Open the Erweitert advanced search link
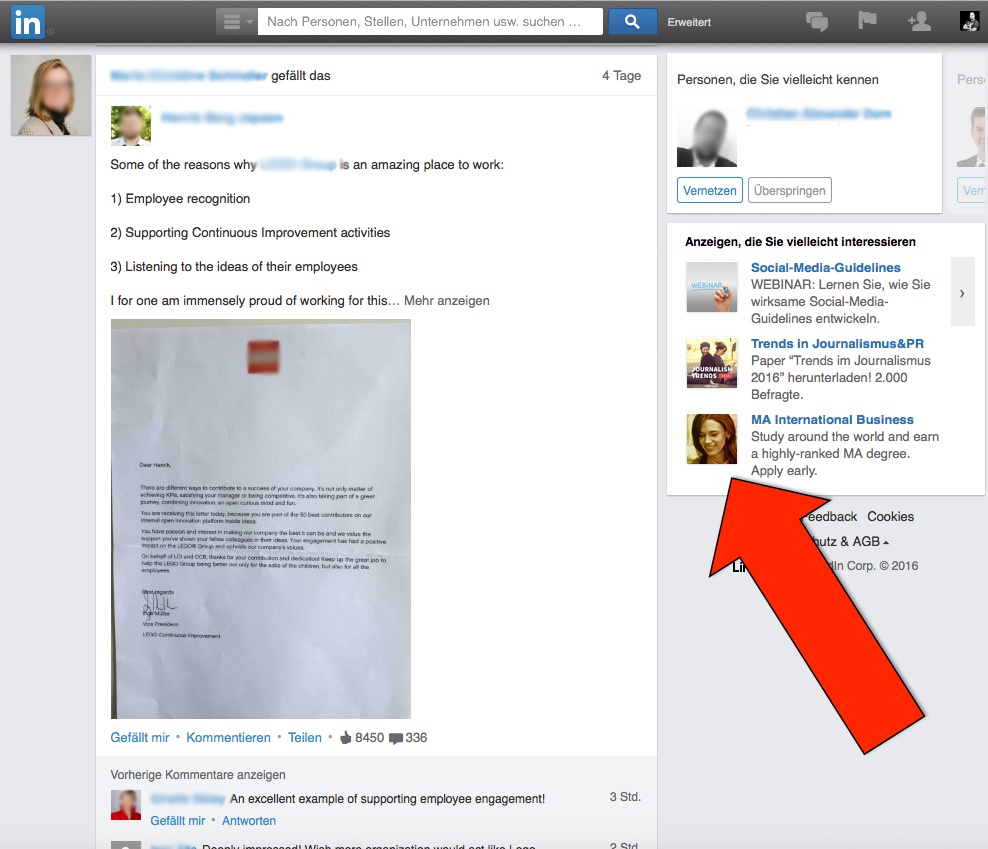Screen dimensions: 988x849 [689, 22]
